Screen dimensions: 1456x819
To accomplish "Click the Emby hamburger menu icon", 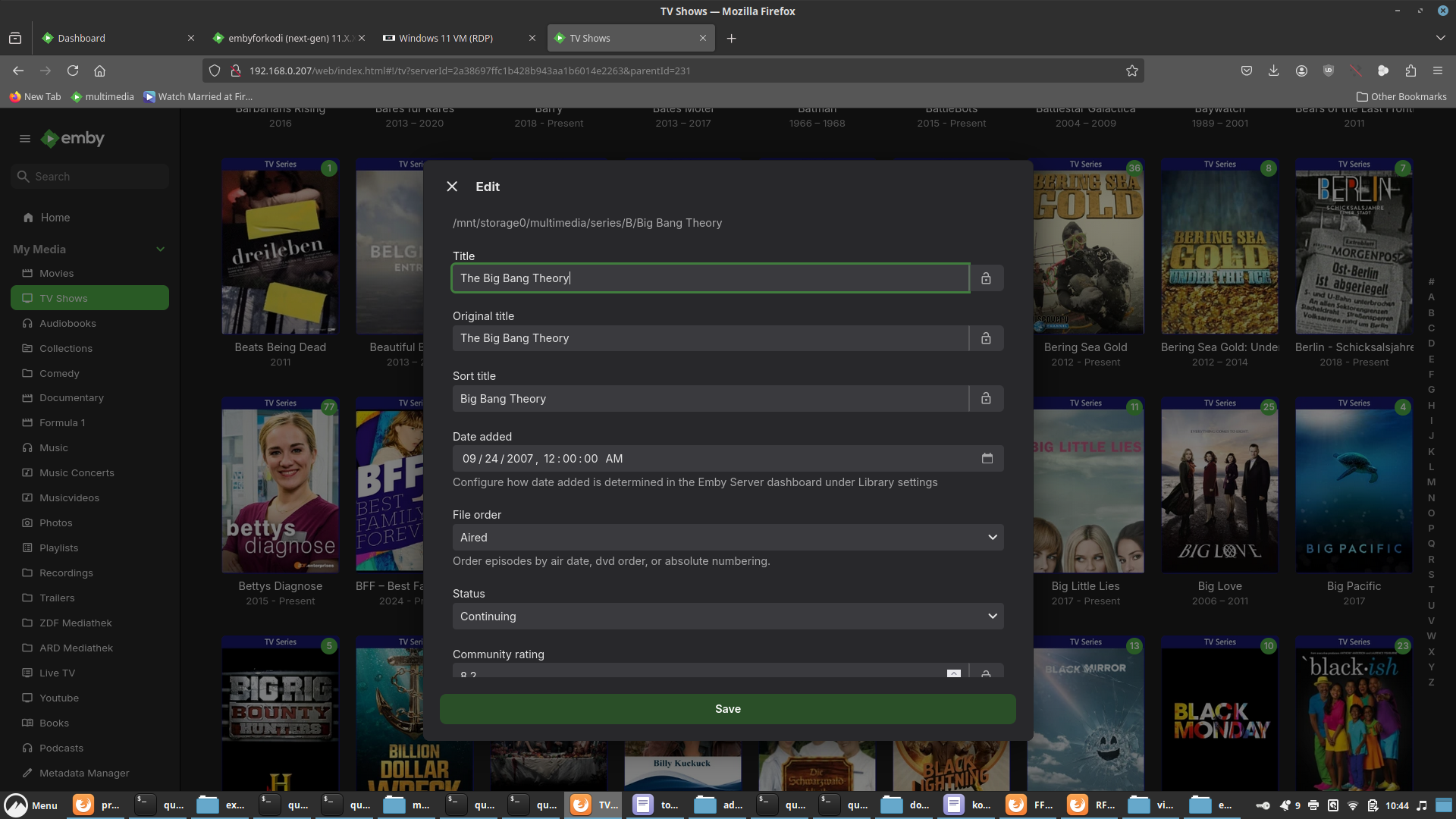I will 25,139.
